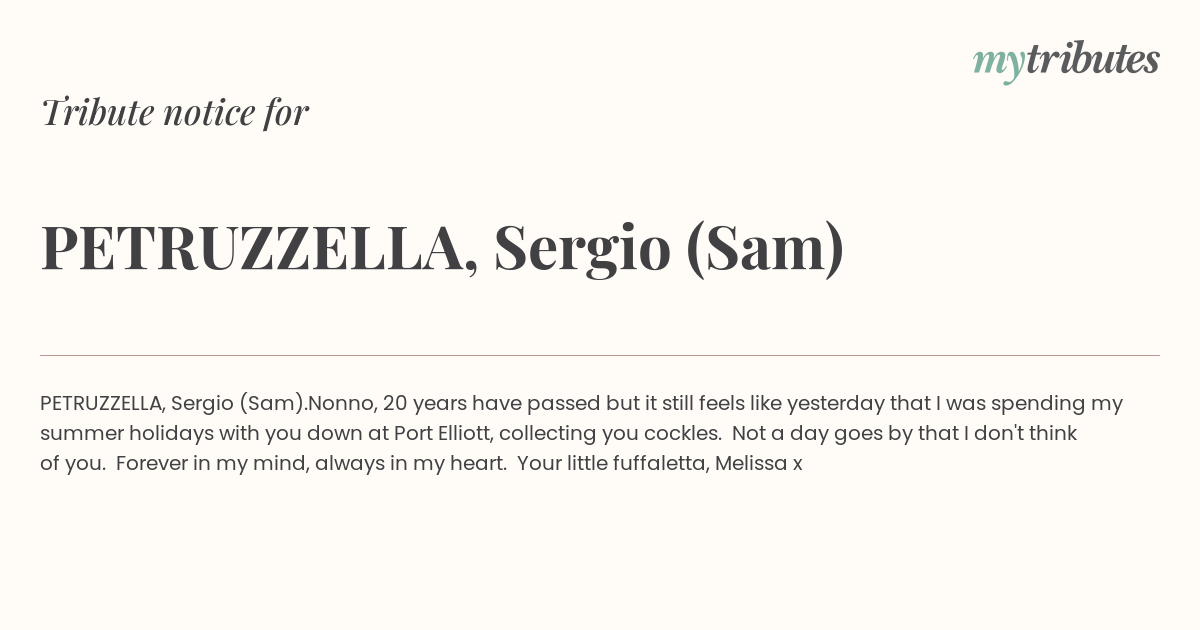
Task: Click "(Sam)" in the large title
Action: [x=765, y=249]
